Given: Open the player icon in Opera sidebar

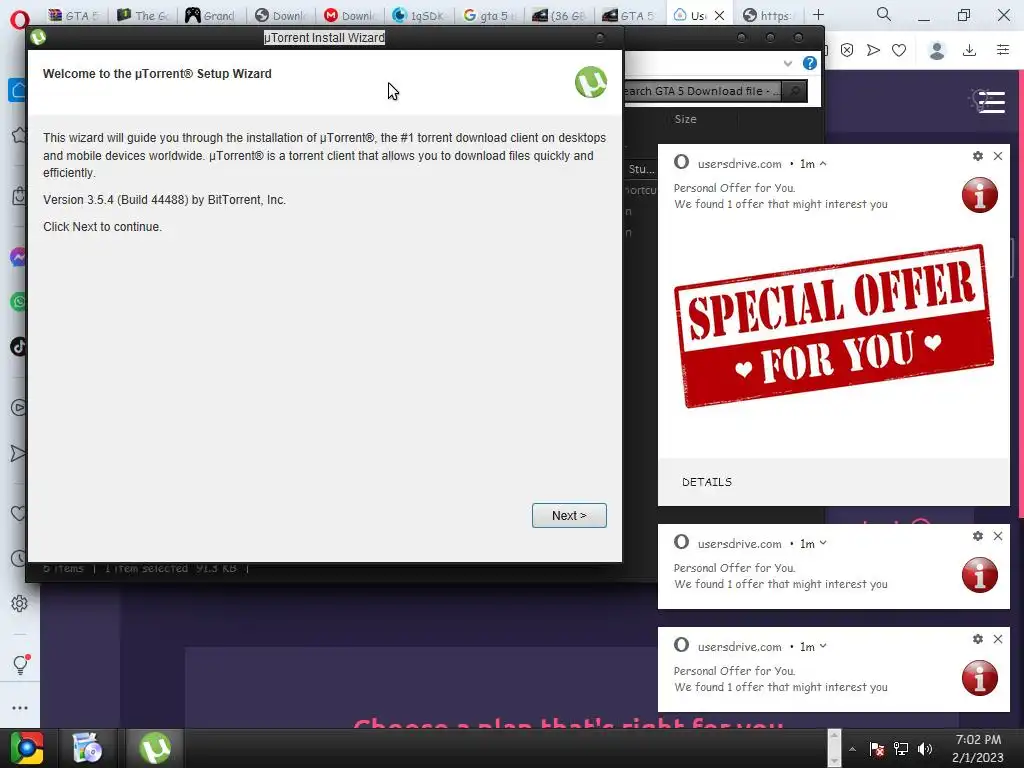Looking at the screenshot, I should coord(18,408).
